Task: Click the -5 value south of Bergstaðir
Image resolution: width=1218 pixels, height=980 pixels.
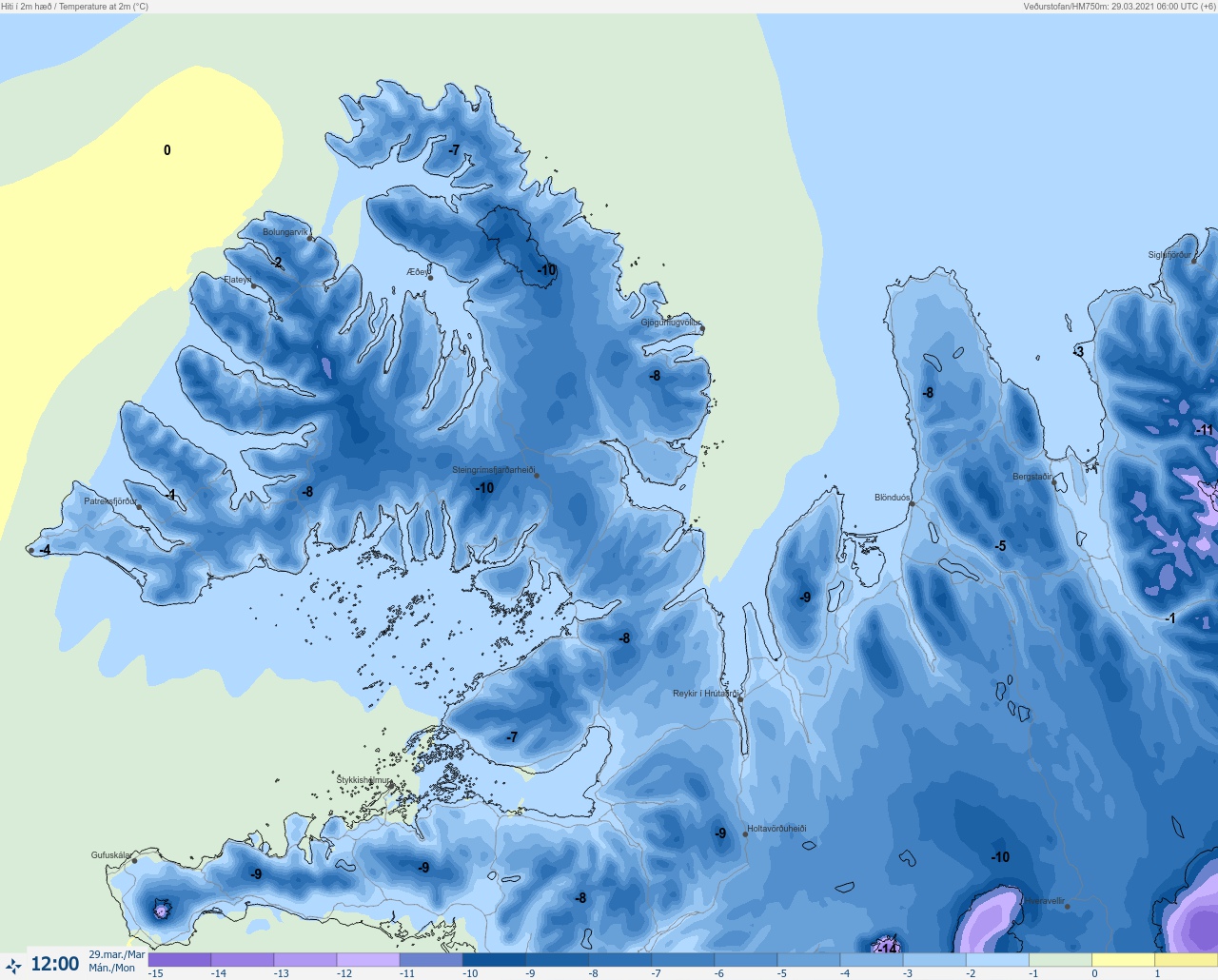Action: tap(999, 546)
